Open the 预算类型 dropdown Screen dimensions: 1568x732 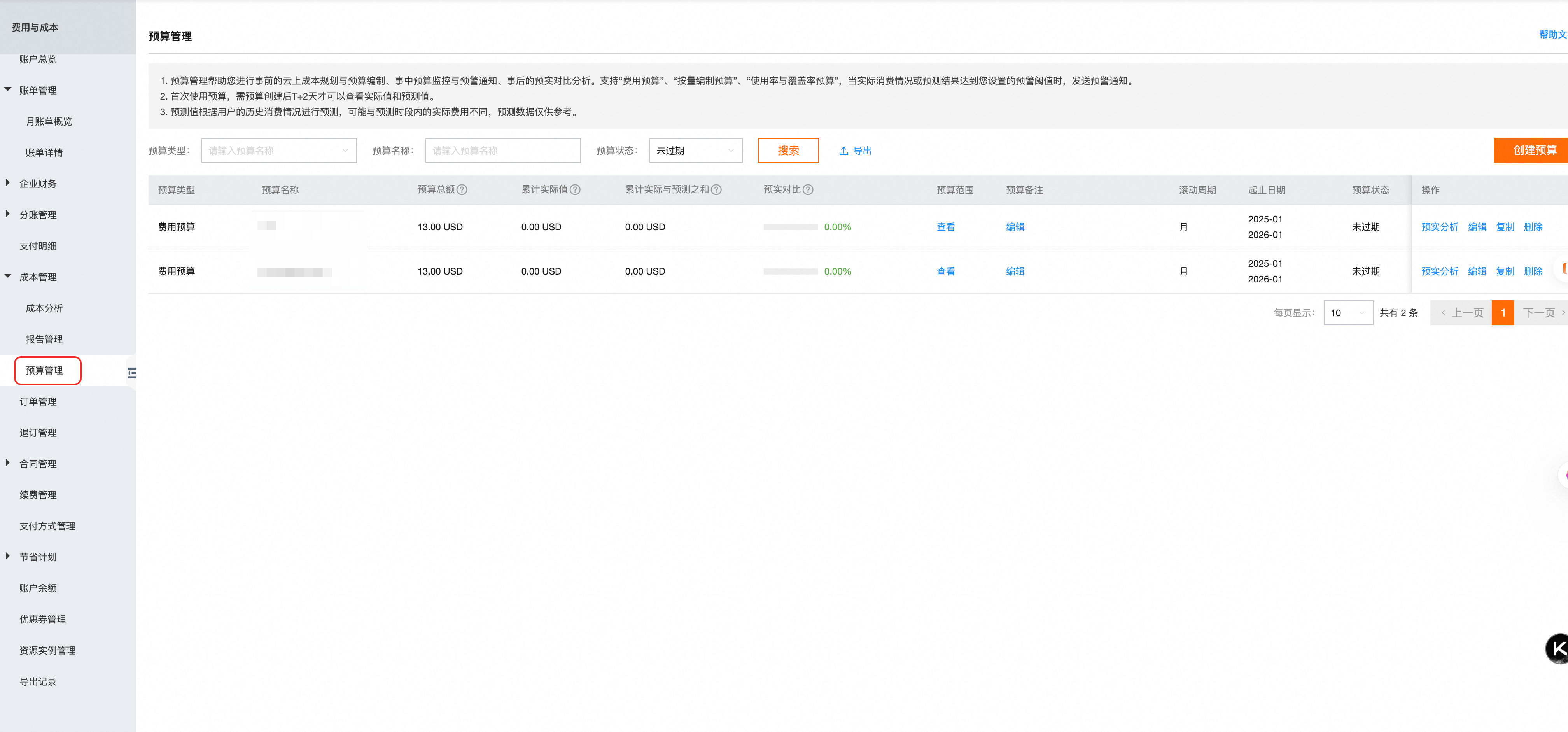click(x=279, y=151)
